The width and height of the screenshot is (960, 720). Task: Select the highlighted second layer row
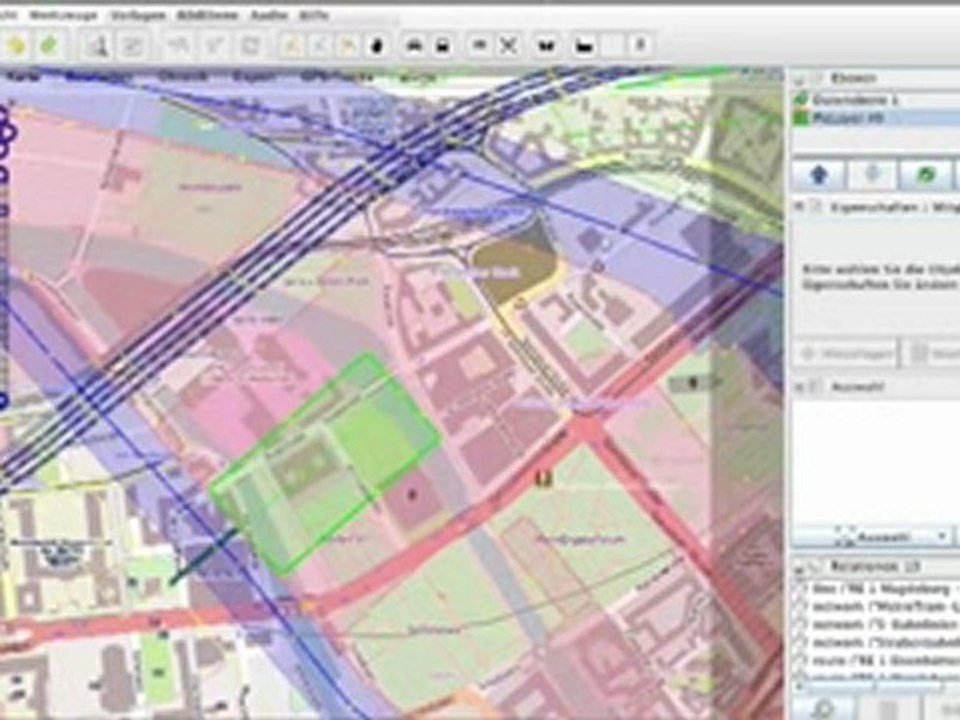pyautogui.click(x=877, y=118)
